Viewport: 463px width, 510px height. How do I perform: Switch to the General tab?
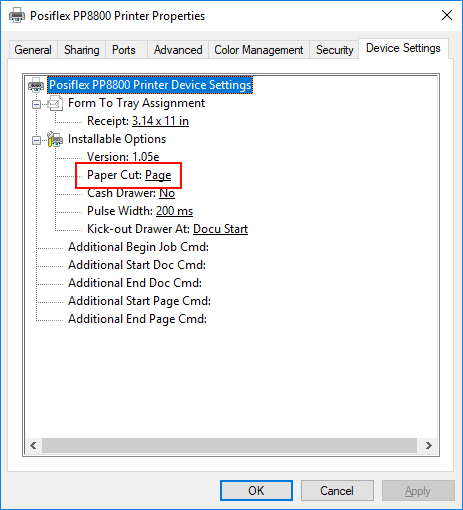[33, 50]
